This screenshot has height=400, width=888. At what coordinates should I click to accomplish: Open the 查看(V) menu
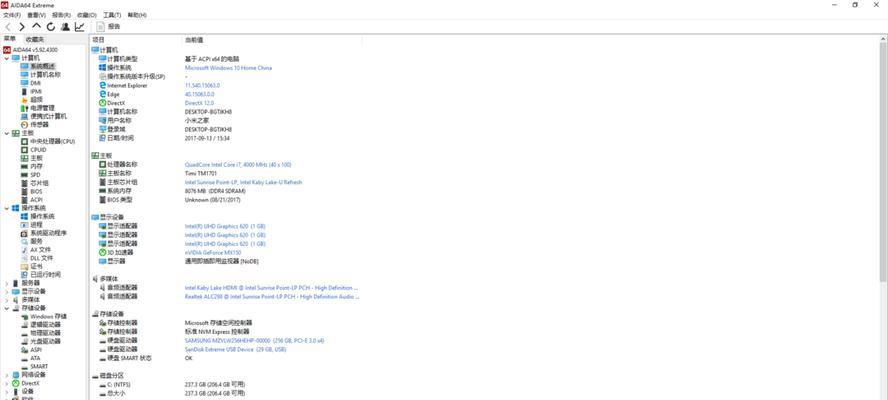37,15
